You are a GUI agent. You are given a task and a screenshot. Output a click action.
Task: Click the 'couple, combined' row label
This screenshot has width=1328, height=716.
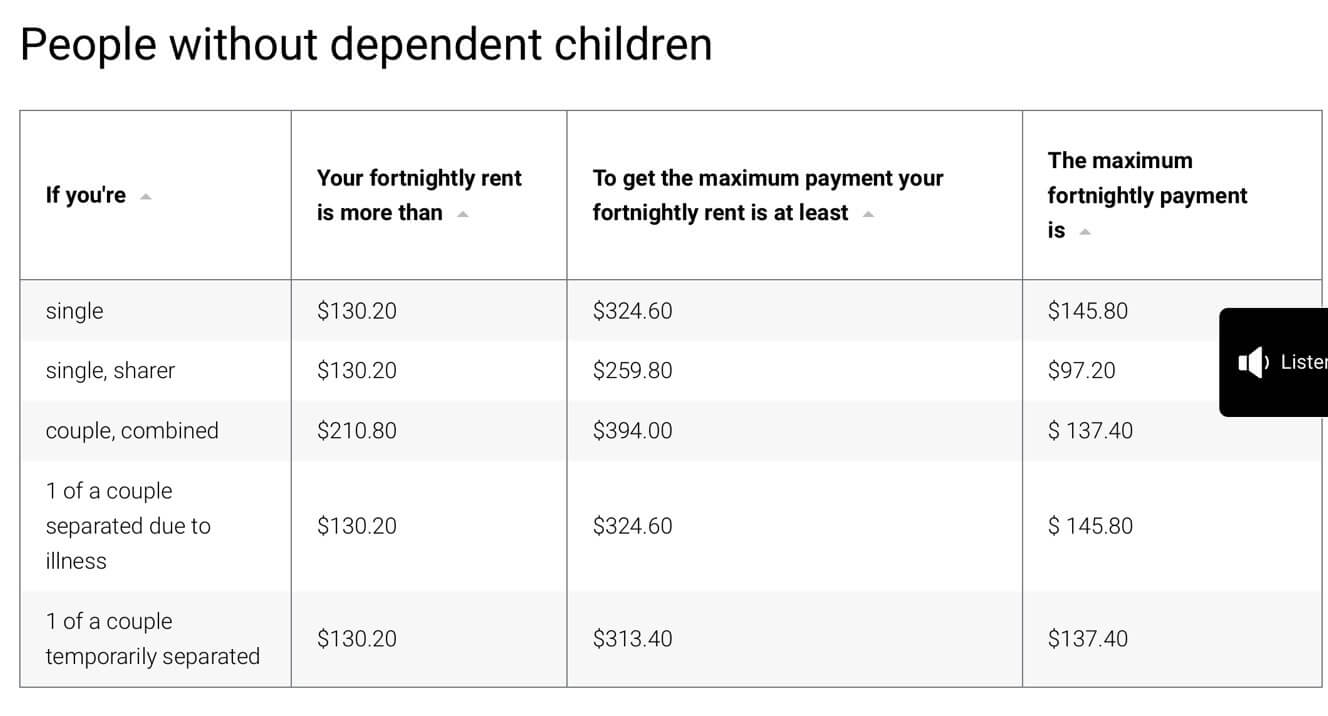coord(132,431)
